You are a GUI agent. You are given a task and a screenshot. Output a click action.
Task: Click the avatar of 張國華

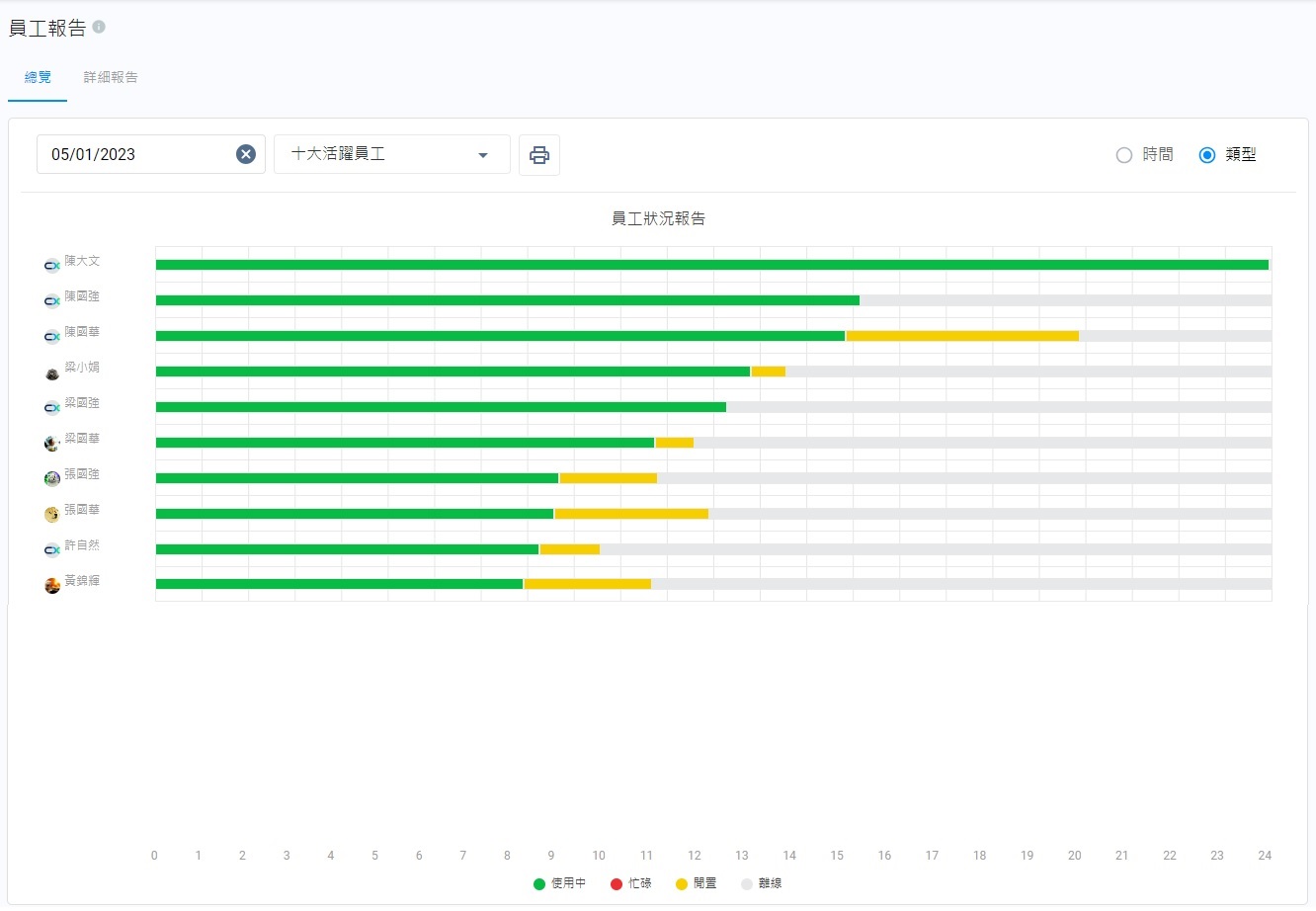click(x=52, y=514)
